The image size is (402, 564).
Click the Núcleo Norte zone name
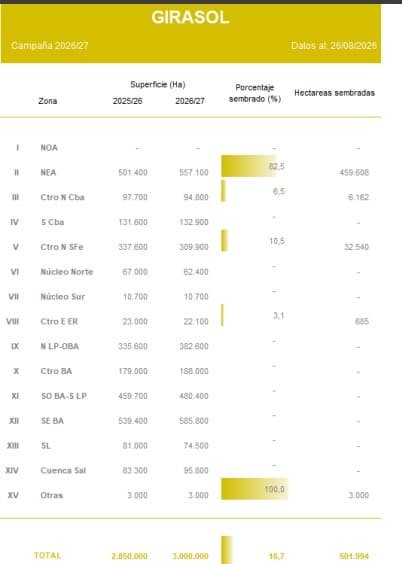pos(67,272)
